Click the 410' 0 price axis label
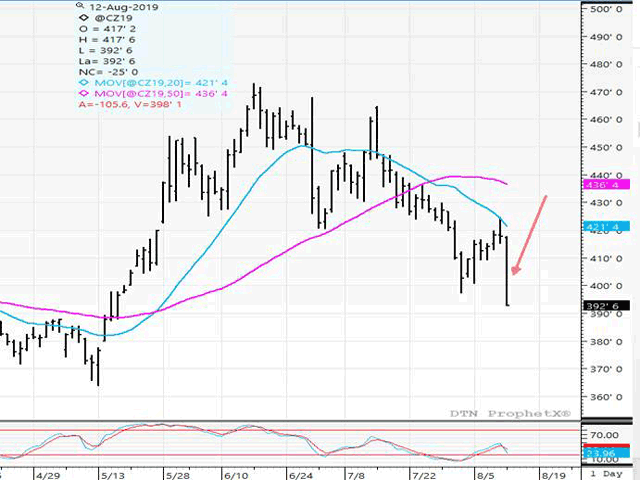This screenshot has height=480, width=640. click(606, 258)
